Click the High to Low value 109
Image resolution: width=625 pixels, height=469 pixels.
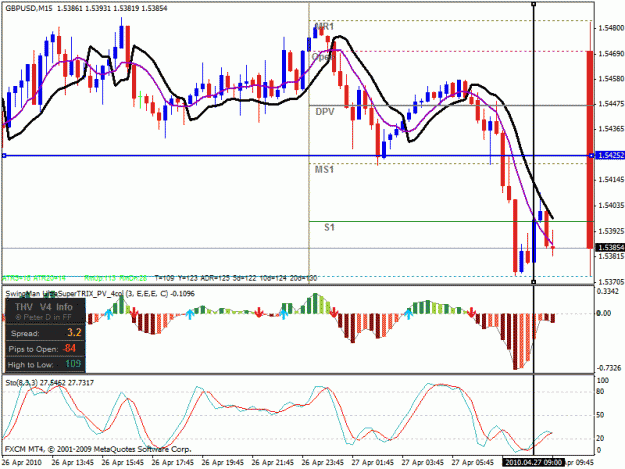pyautogui.click(x=73, y=364)
